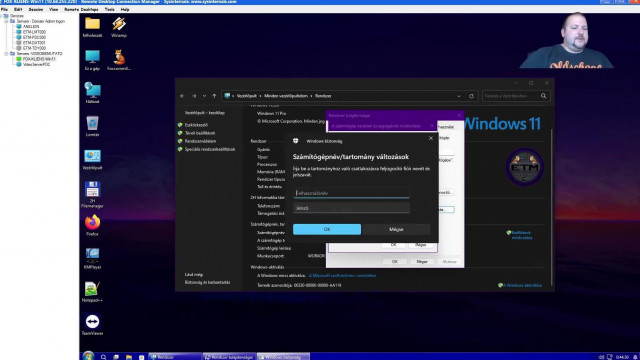This screenshot has height=360, width=640.
Task: Open the File menu
Action: point(4,9)
